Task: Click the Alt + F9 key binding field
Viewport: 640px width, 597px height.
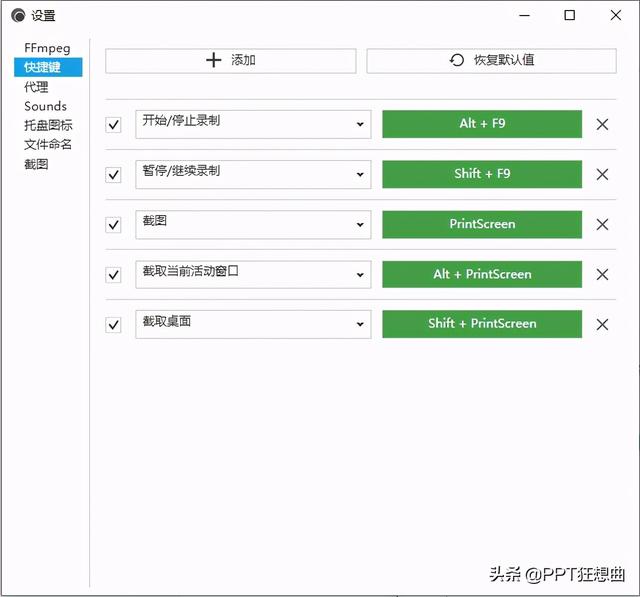Action: pos(482,124)
